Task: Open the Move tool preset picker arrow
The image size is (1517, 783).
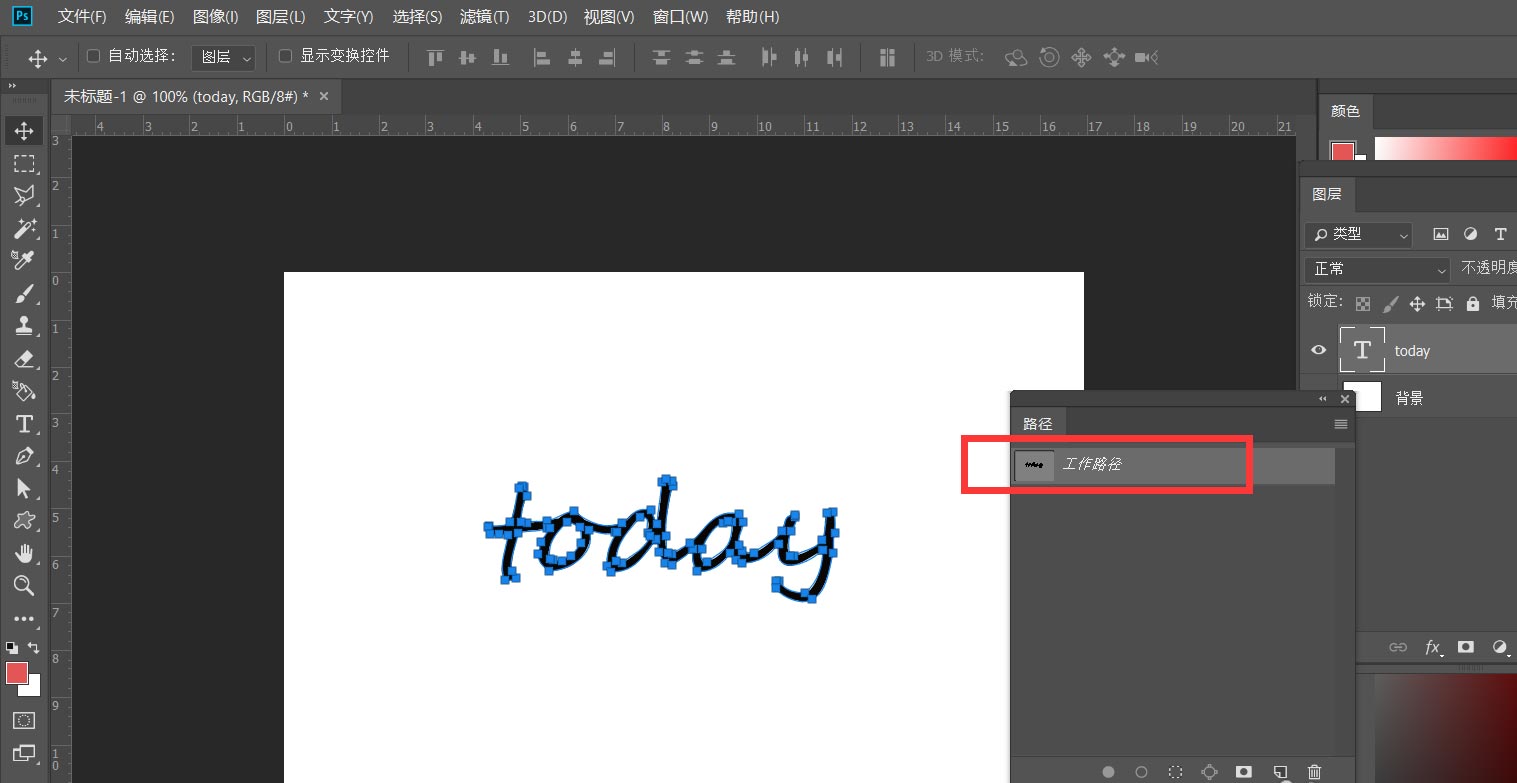Action: click(63, 58)
